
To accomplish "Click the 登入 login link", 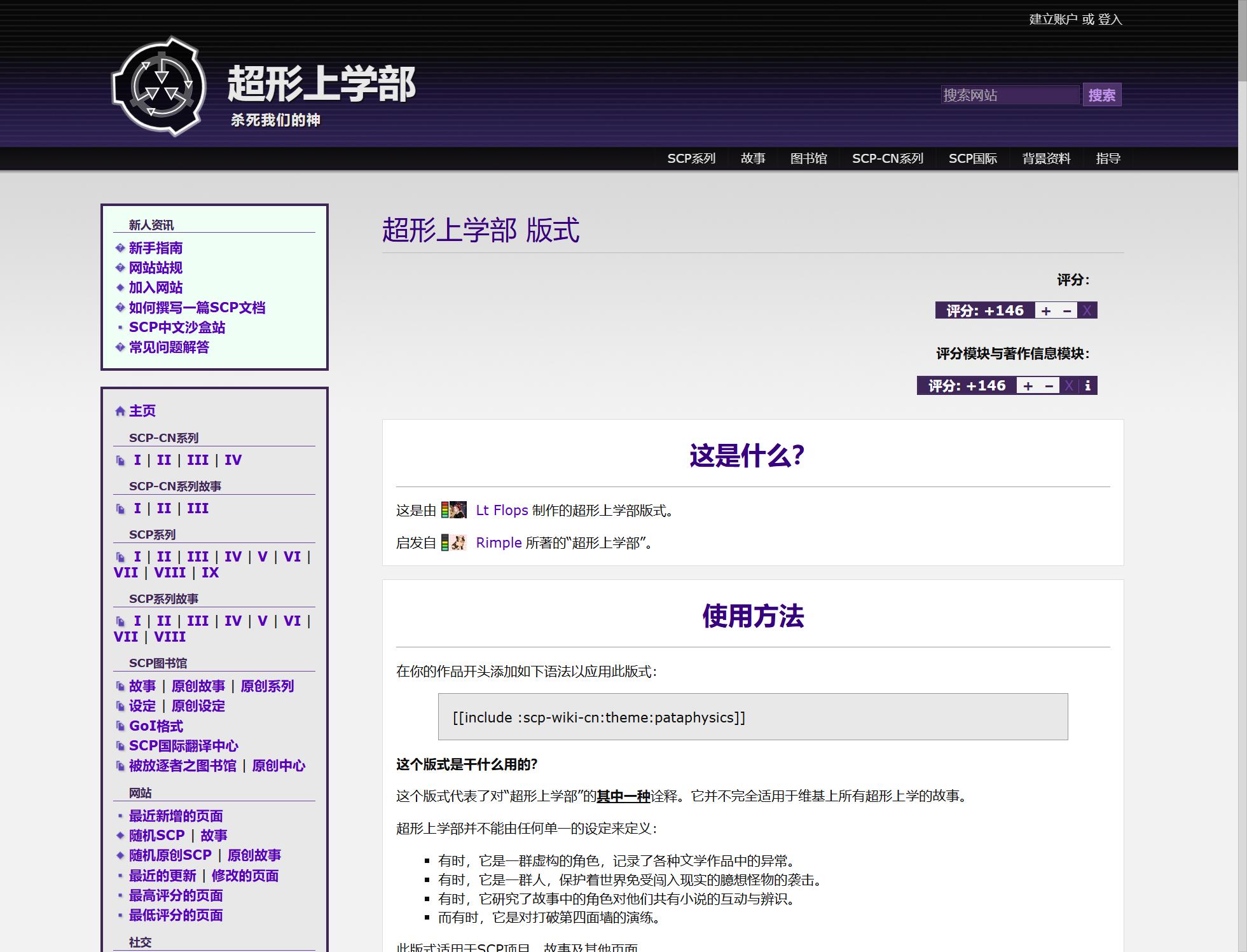I will pyautogui.click(x=1110, y=20).
